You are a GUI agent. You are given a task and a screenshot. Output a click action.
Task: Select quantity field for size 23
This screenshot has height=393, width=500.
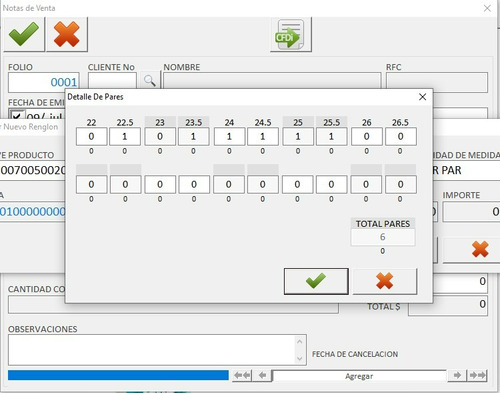click(160, 136)
